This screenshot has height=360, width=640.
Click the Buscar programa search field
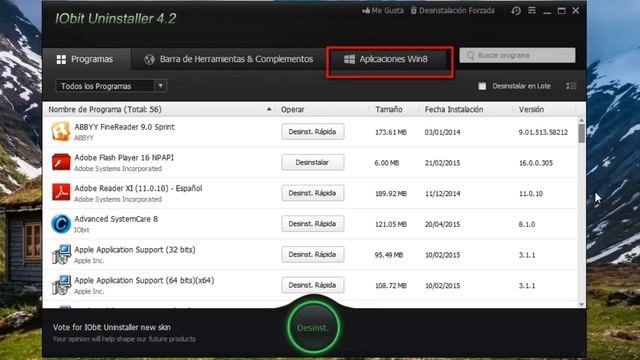(x=518, y=55)
